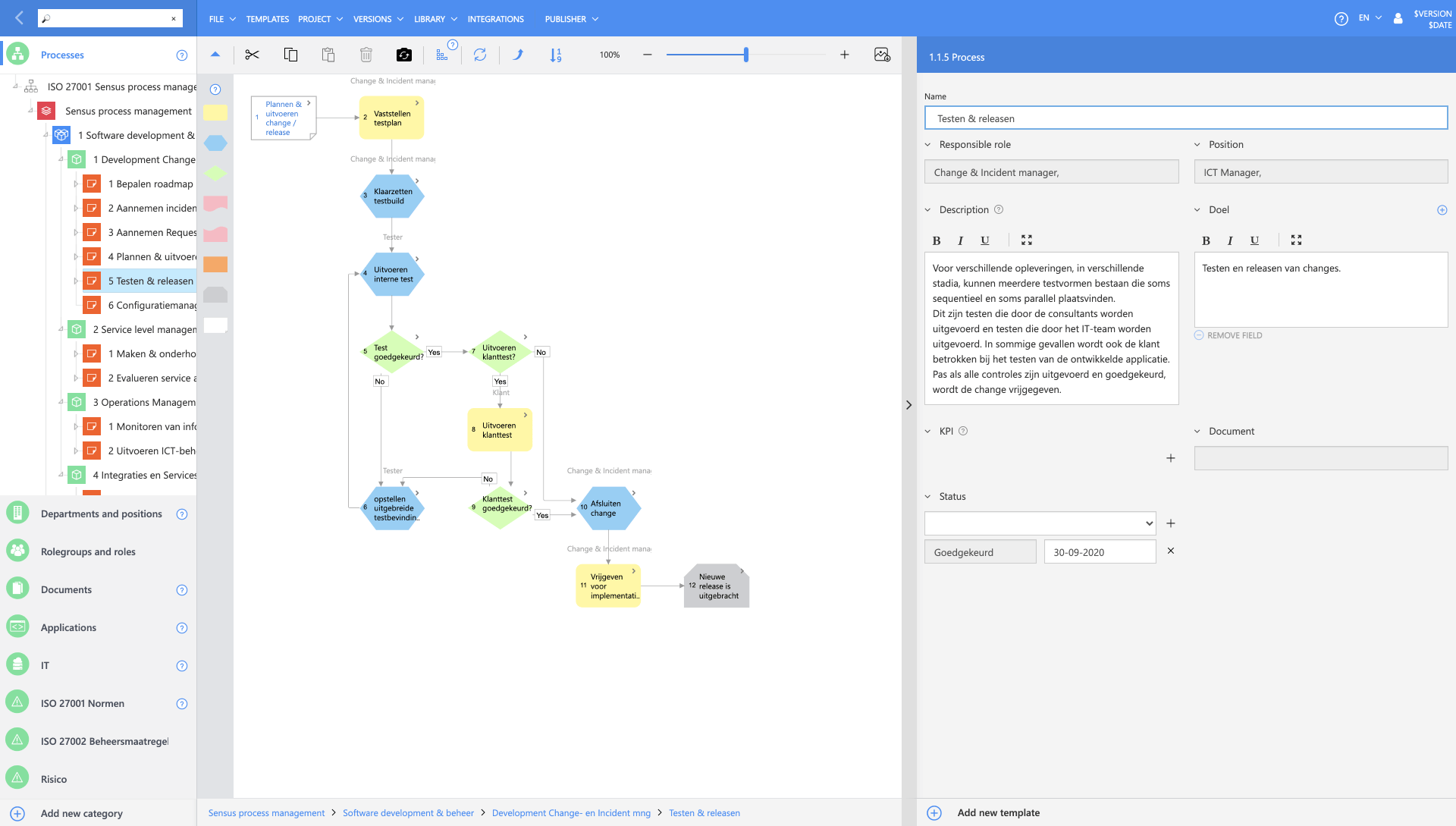Click Add new category button

(x=67, y=813)
